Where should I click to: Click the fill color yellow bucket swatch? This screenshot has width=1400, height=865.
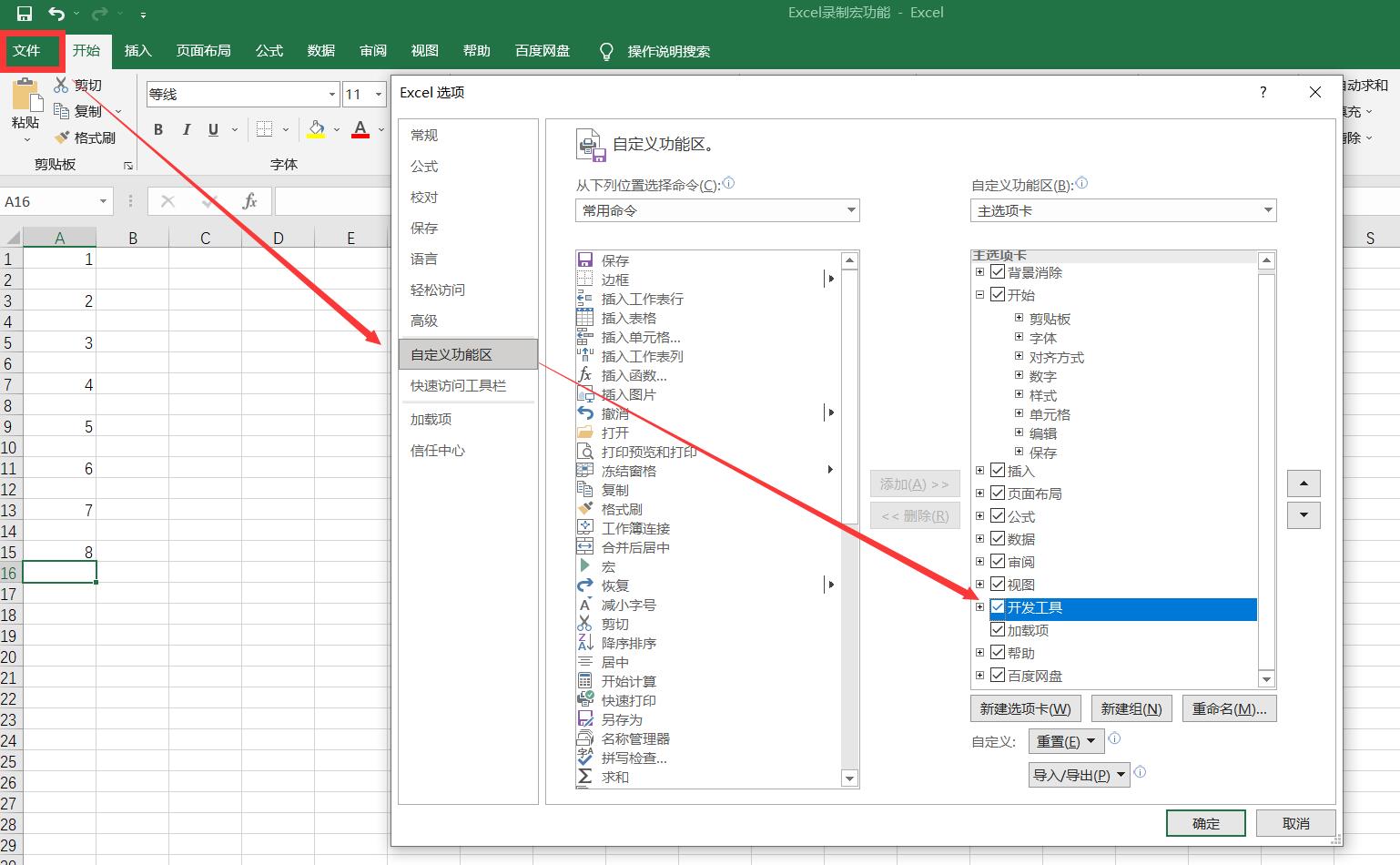pos(316,129)
